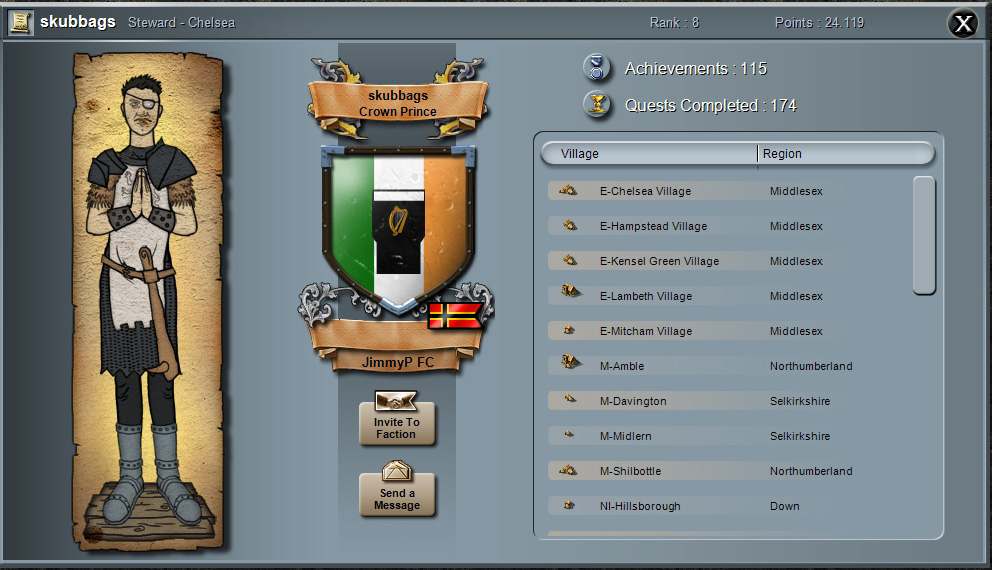Viewport: 992px width, 570px height.
Task: Click the scroll icon beside skubbags title
Action: point(20,23)
